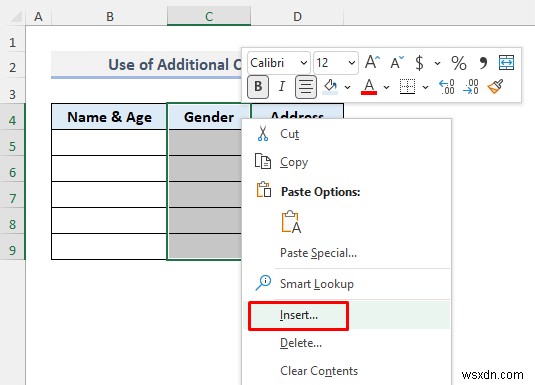Open the font size 12 dropdown

pyautogui.click(x=351, y=63)
